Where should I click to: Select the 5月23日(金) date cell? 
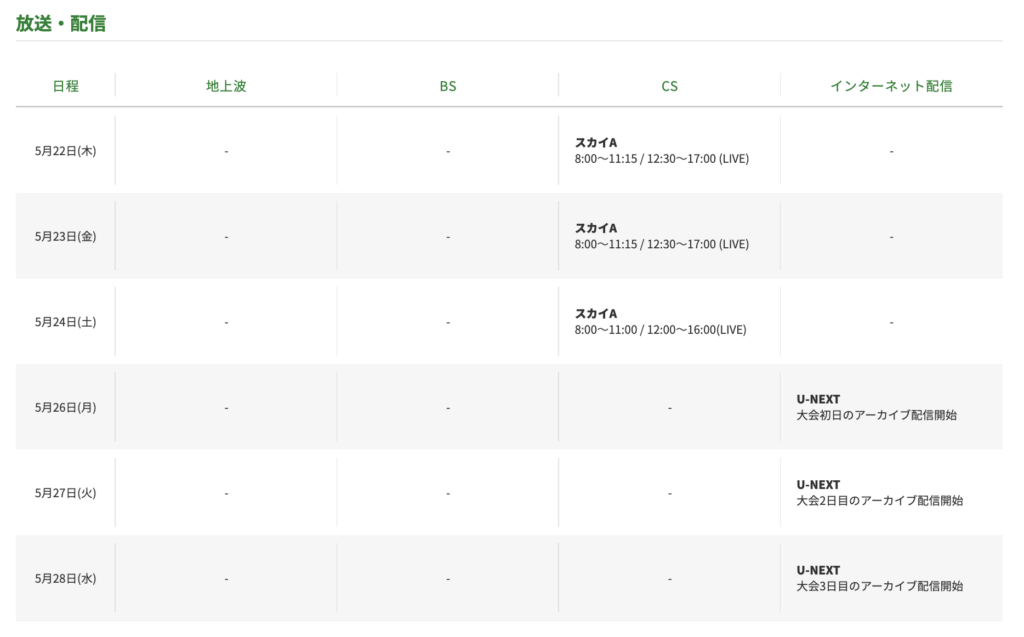[66, 237]
